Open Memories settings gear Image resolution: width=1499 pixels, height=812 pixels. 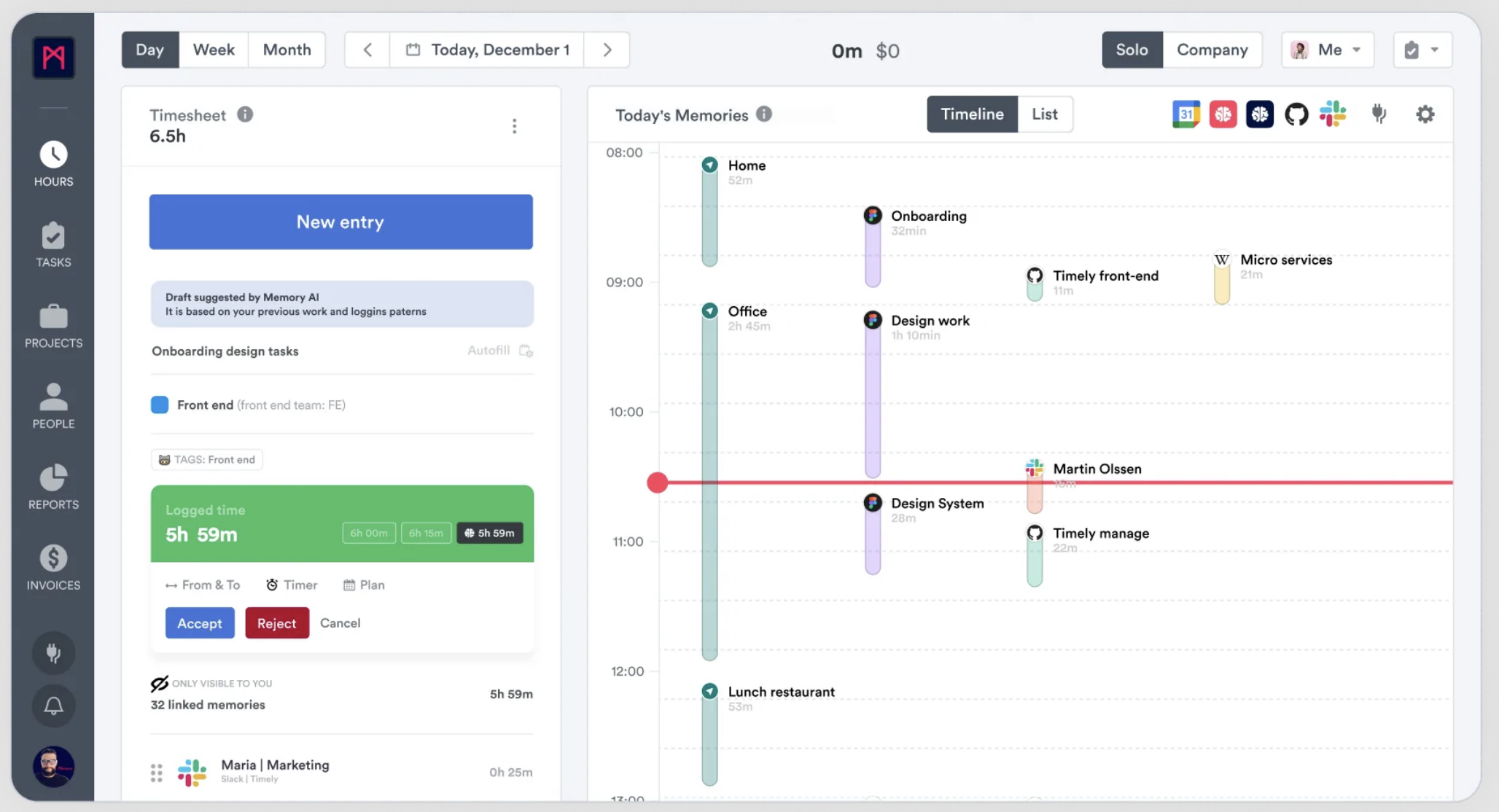click(1425, 114)
